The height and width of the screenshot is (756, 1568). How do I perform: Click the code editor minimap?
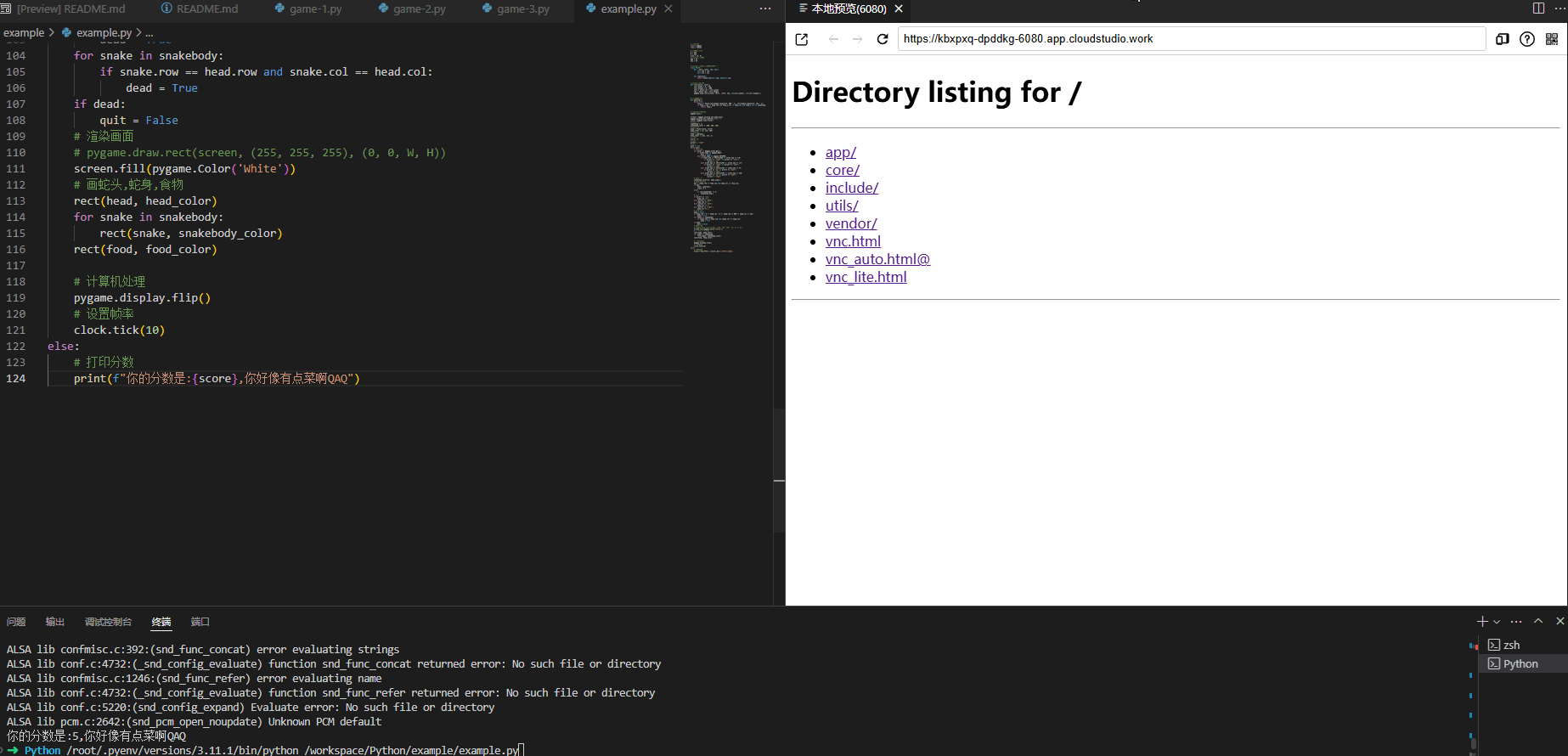pyautogui.click(x=728, y=149)
